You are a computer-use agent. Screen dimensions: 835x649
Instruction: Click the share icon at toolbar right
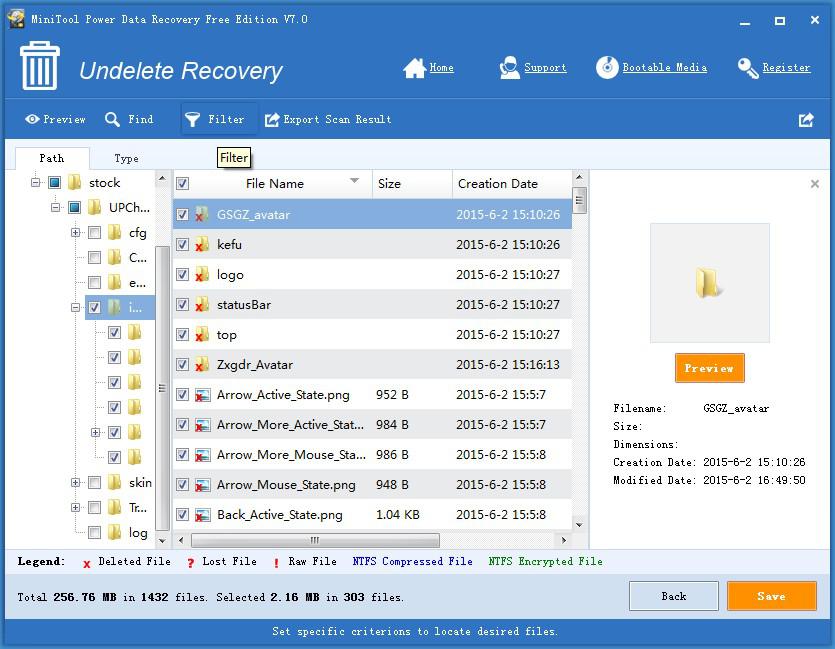(806, 120)
